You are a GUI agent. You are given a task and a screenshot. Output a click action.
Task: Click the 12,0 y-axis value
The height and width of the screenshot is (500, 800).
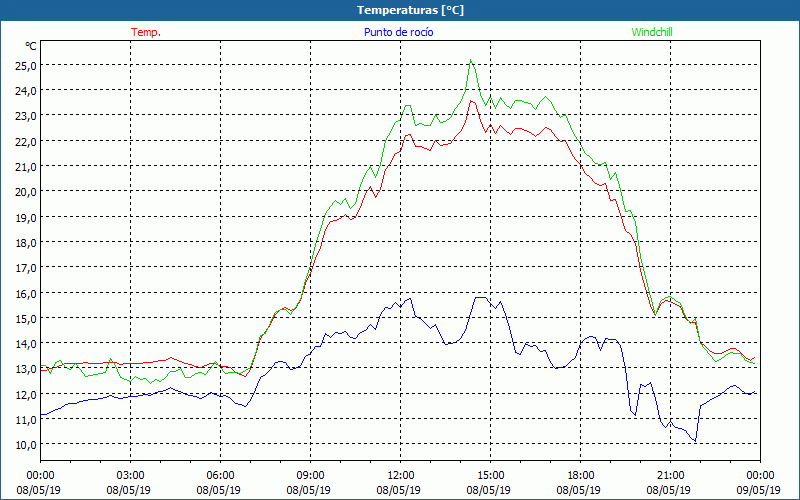click(x=26, y=395)
